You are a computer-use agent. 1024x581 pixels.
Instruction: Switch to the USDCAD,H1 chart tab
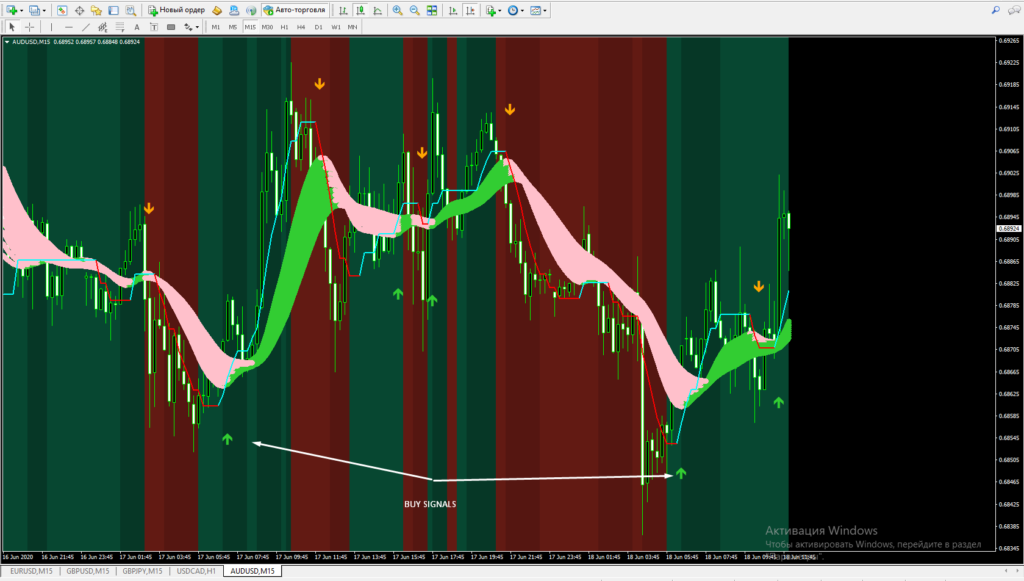pyautogui.click(x=196, y=571)
